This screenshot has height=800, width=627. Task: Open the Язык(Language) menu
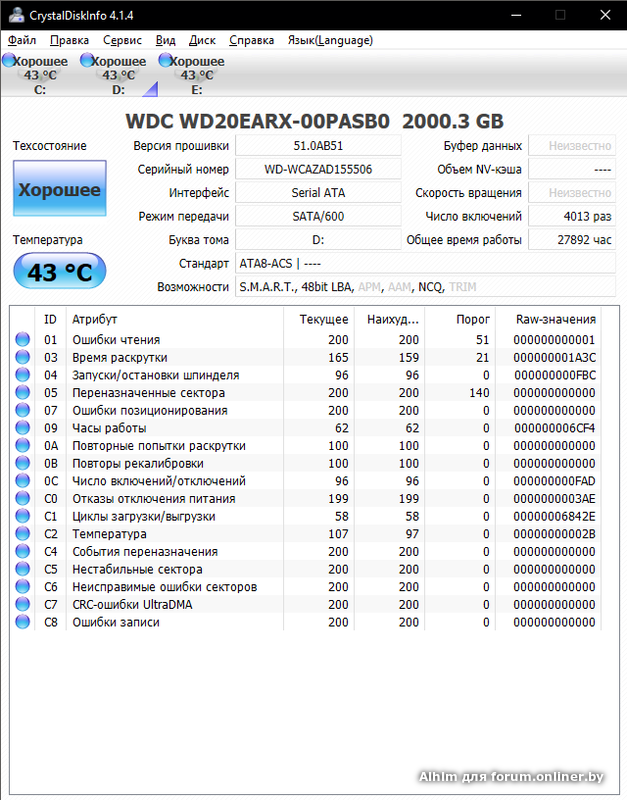pos(330,40)
